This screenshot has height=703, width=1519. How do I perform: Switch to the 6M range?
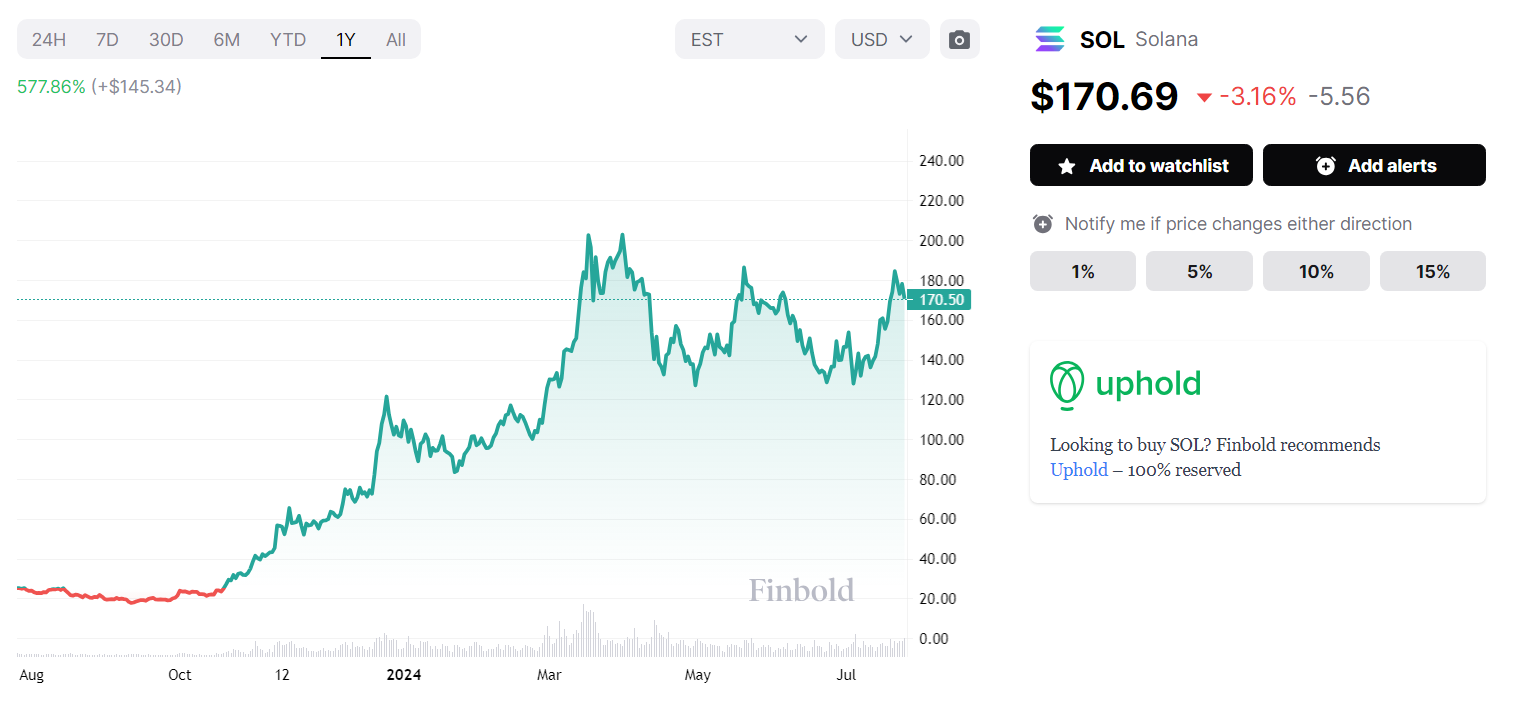[x=227, y=40]
